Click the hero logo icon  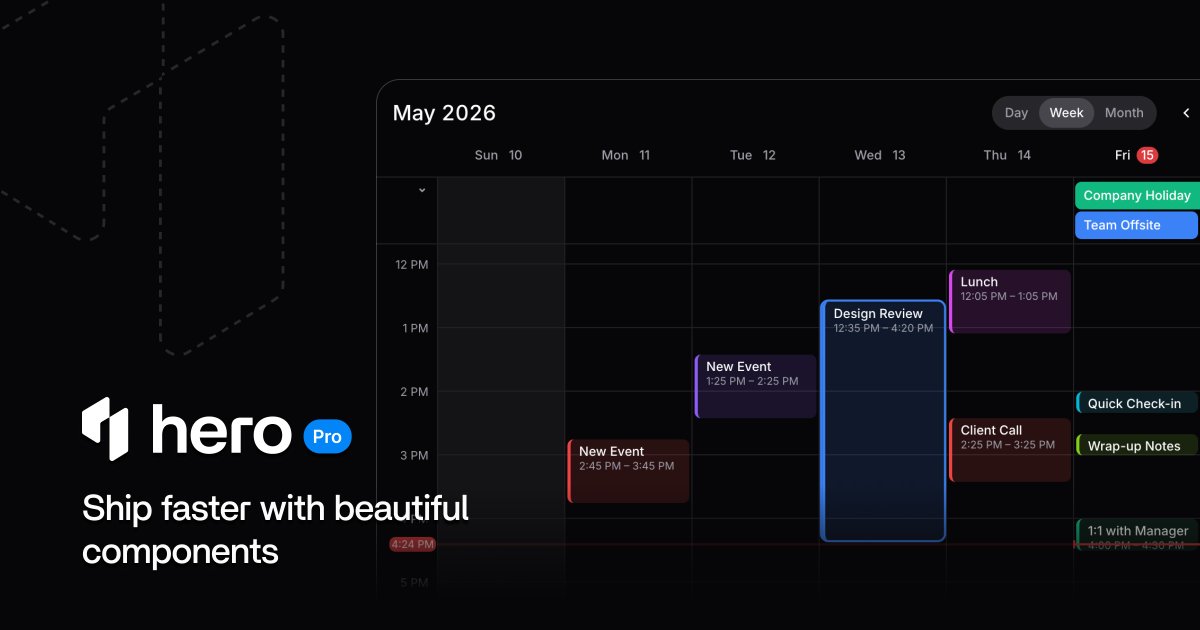[x=107, y=429]
